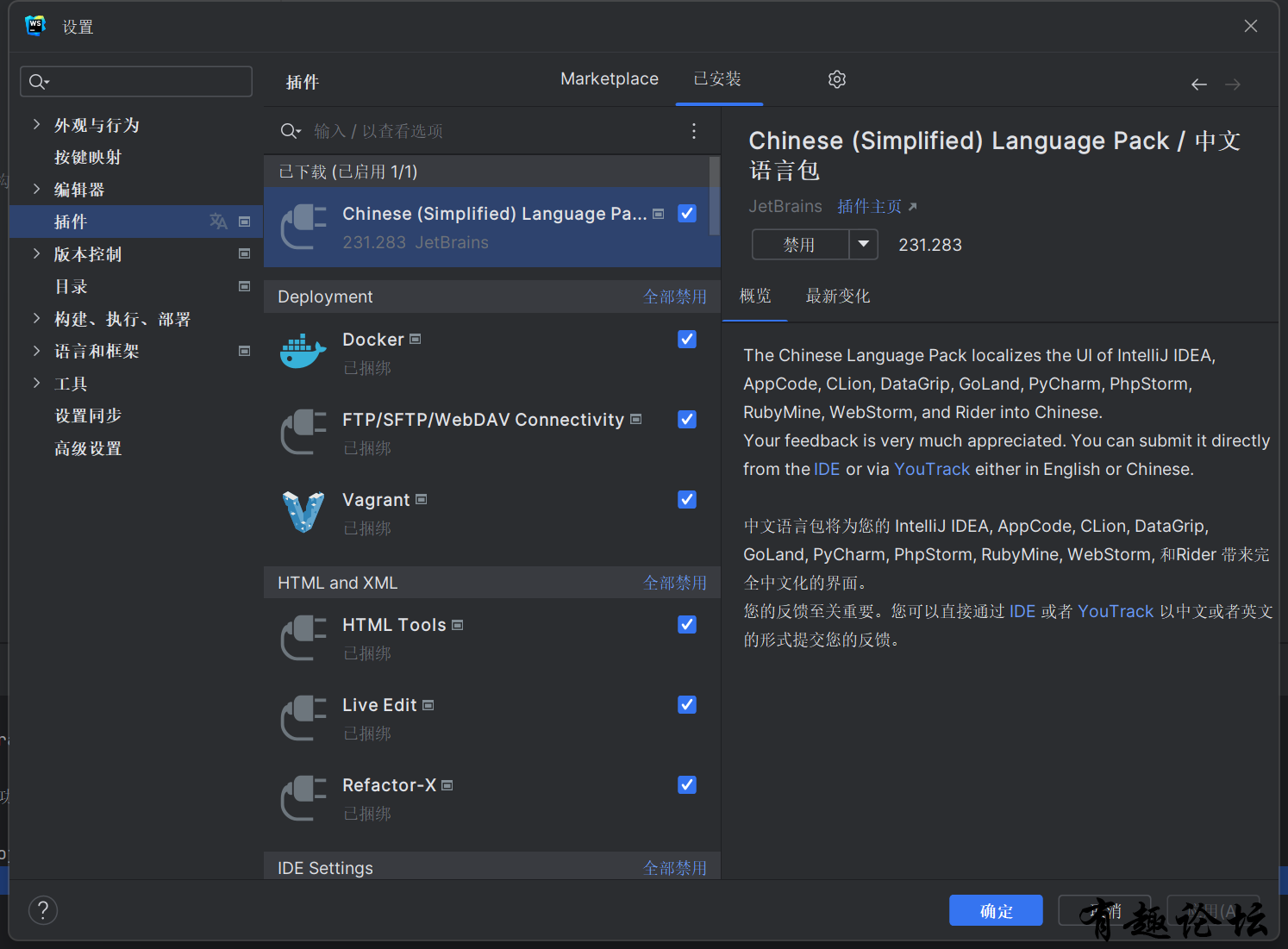
Task: Click the small marker next to Docker name
Action: pyautogui.click(x=416, y=340)
